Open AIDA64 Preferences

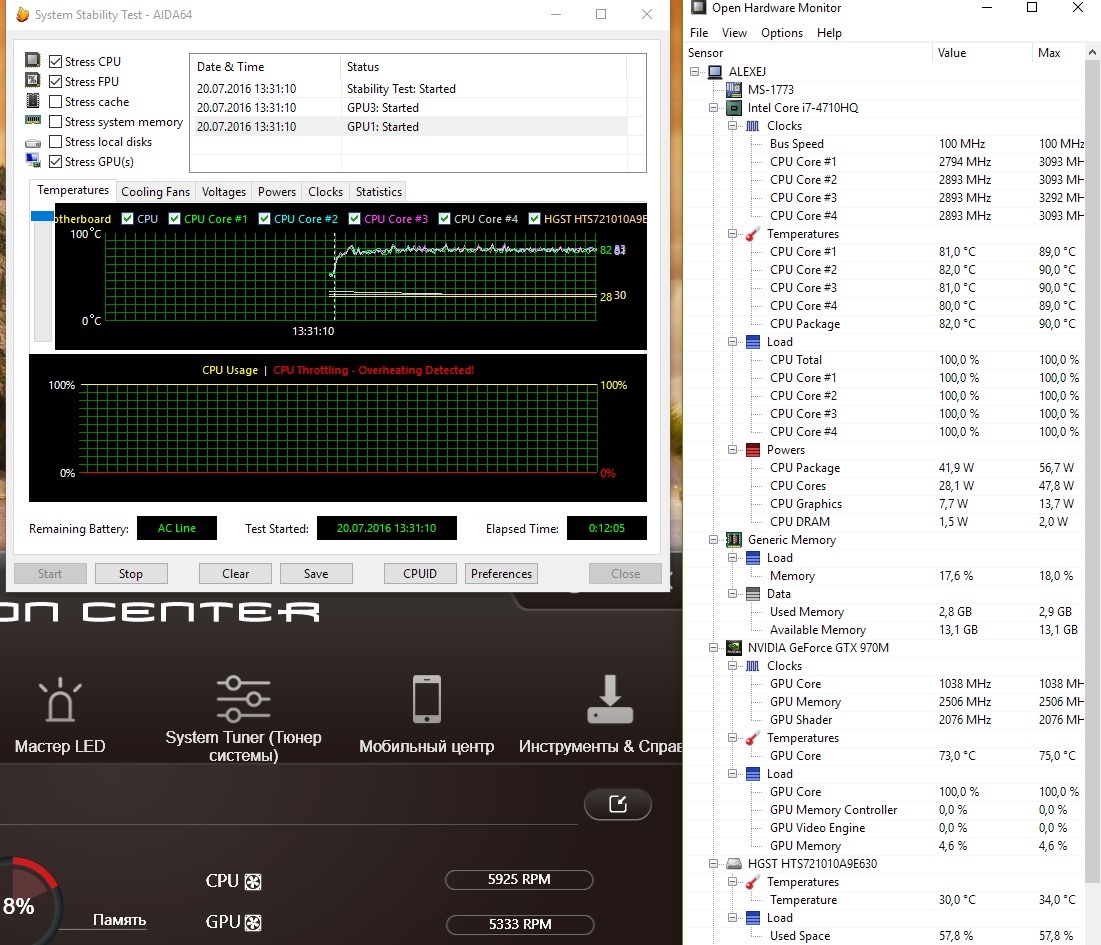[x=501, y=574]
